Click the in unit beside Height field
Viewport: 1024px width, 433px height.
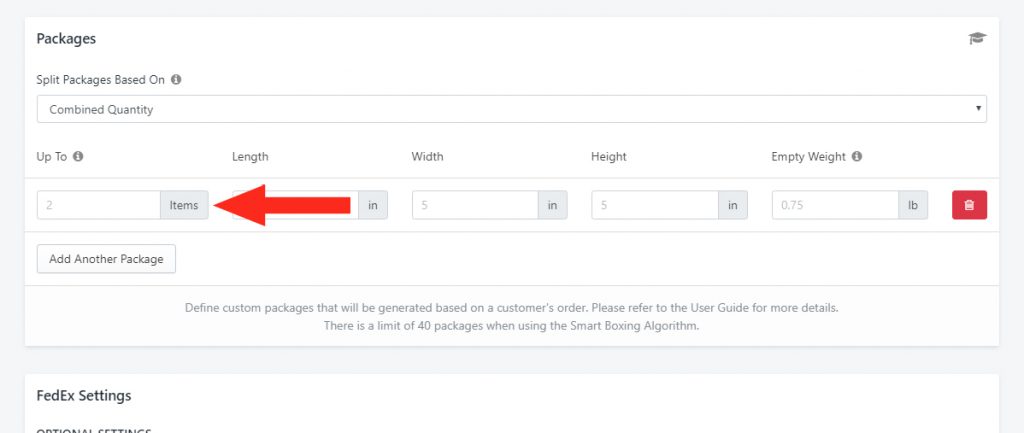pos(733,205)
